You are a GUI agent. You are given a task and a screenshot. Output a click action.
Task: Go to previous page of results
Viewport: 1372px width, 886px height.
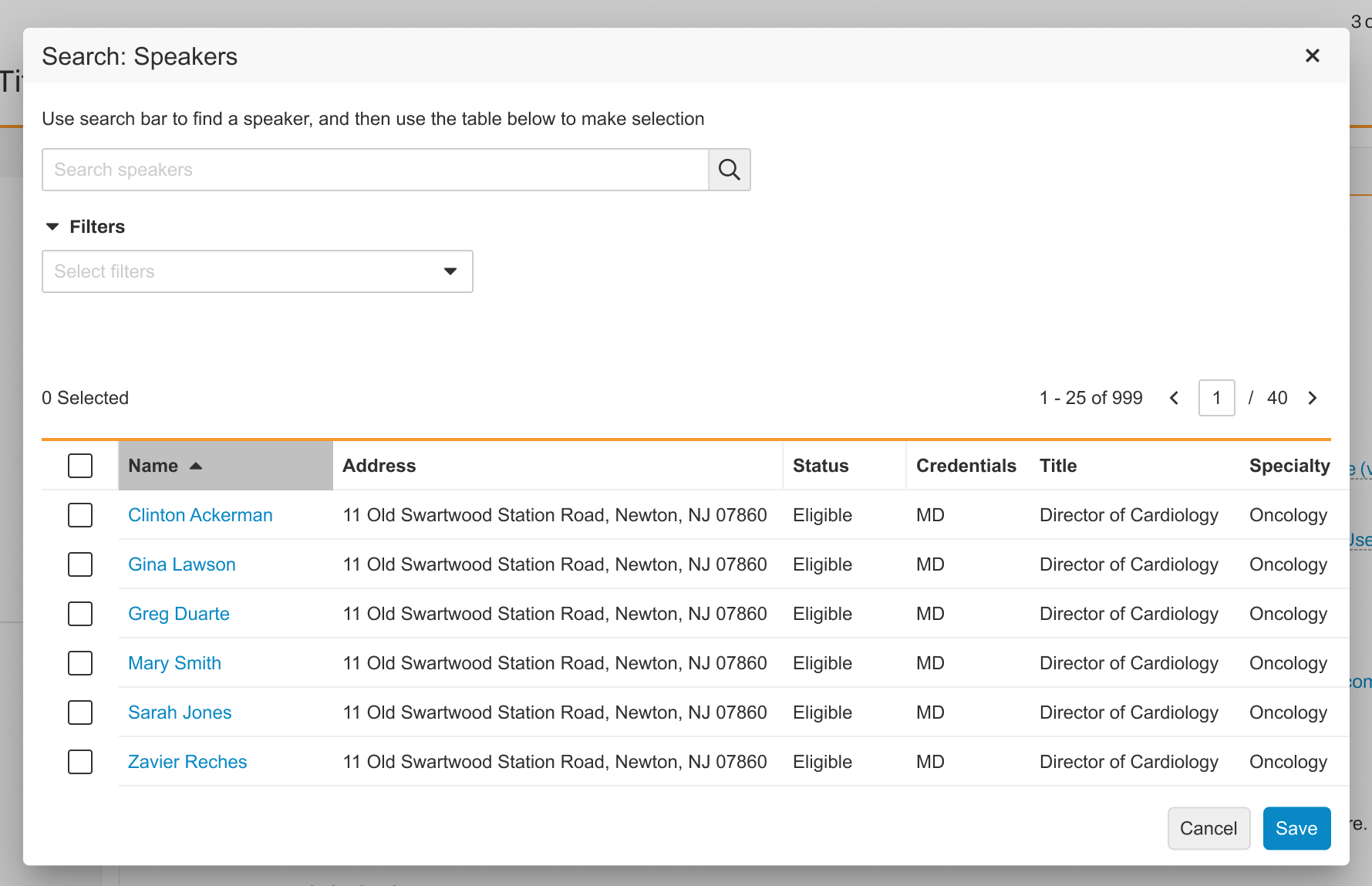click(x=1174, y=398)
